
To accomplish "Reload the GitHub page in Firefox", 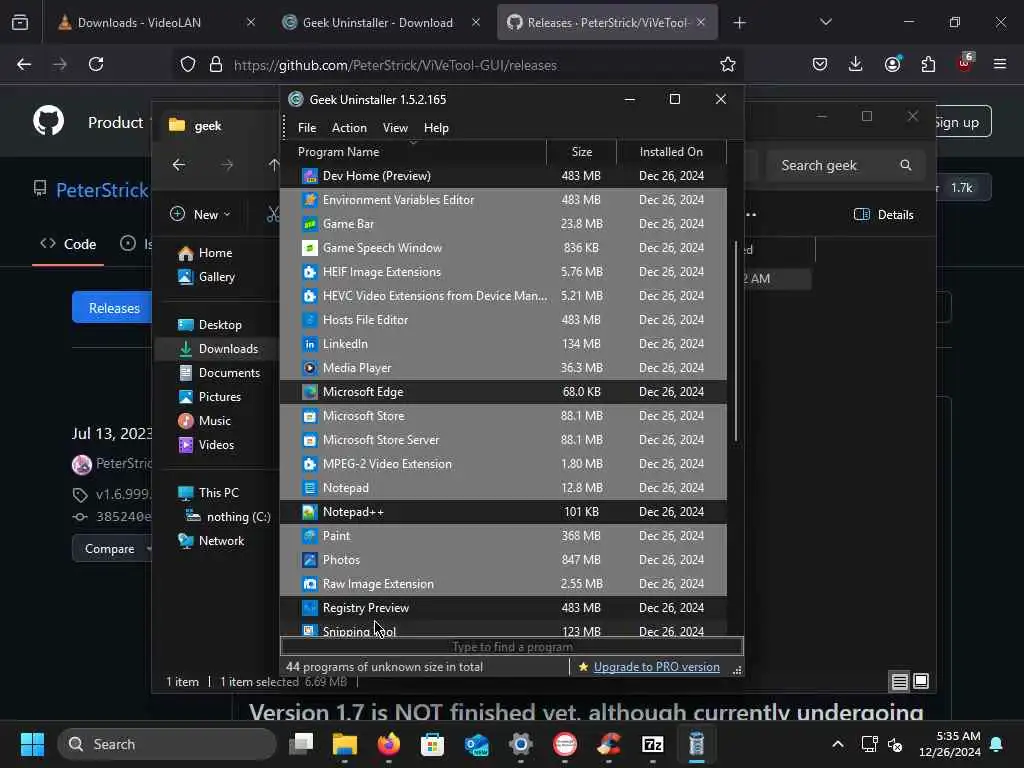I will click(96, 64).
